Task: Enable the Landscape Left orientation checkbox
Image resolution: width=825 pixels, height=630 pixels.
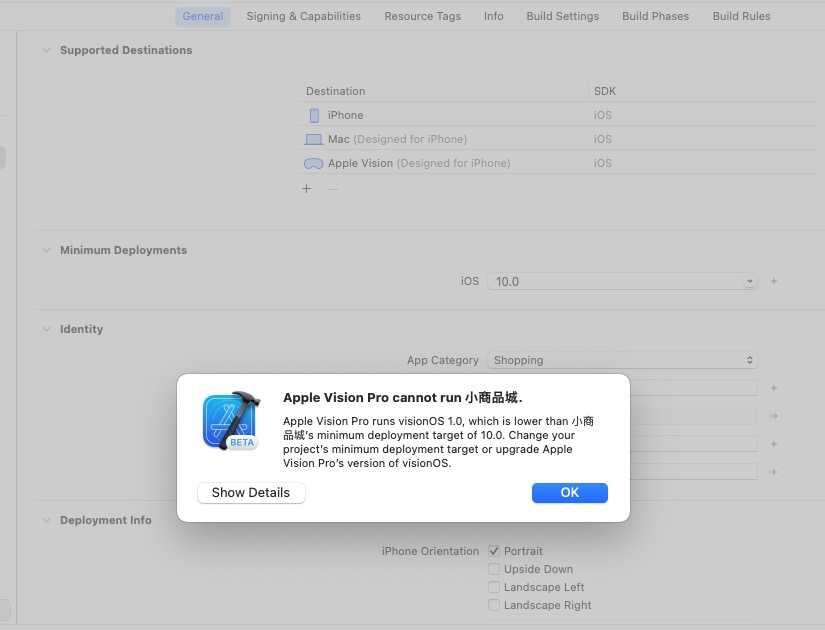Action: [x=494, y=587]
